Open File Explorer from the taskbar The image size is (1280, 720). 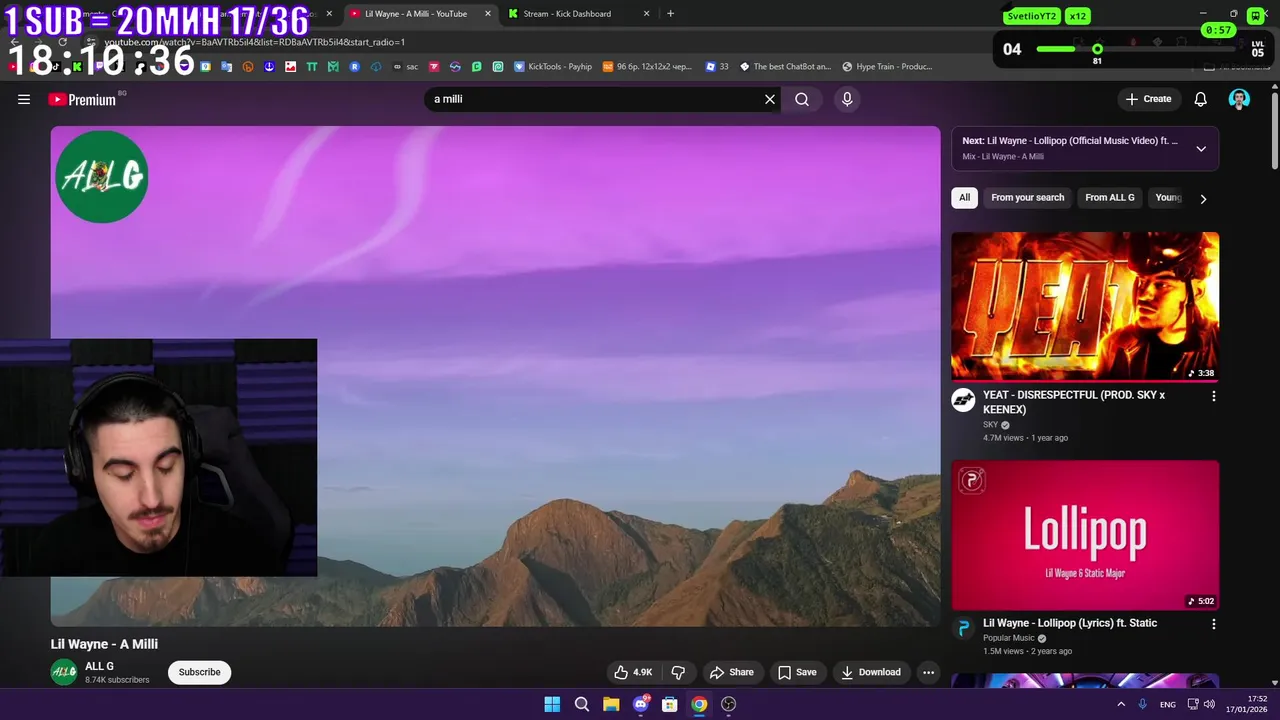coord(611,704)
